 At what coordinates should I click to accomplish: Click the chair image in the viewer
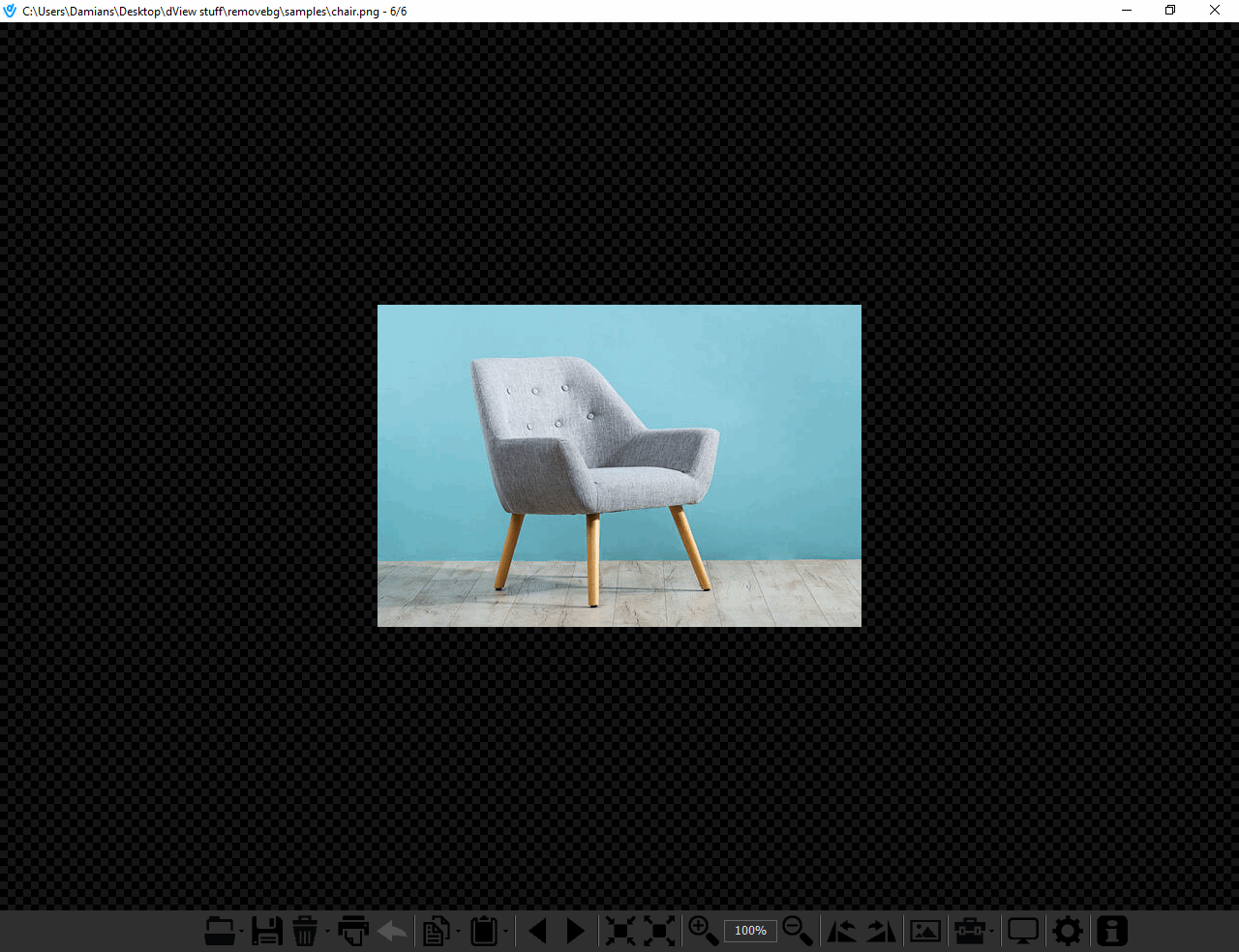pyautogui.click(x=619, y=465)
